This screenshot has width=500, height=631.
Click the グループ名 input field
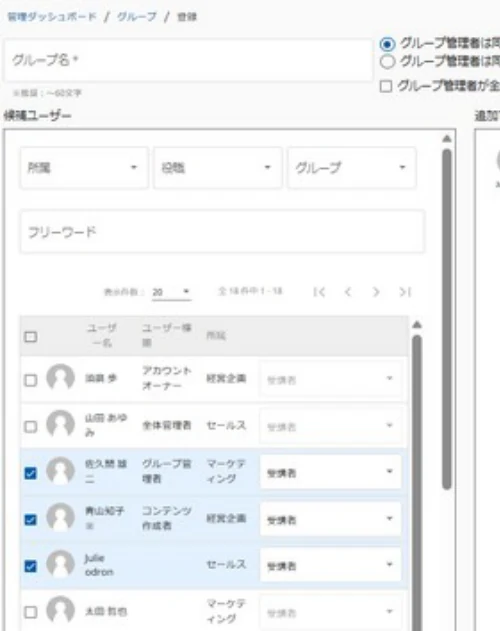click(x=188, y=60)
